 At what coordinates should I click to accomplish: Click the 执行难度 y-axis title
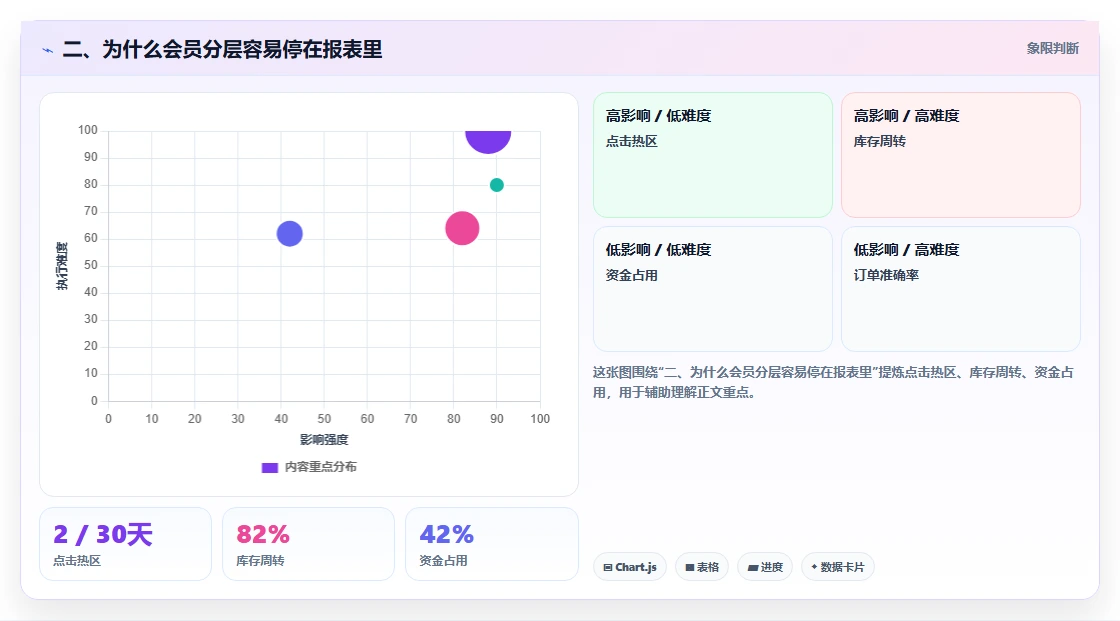(62, 266)
